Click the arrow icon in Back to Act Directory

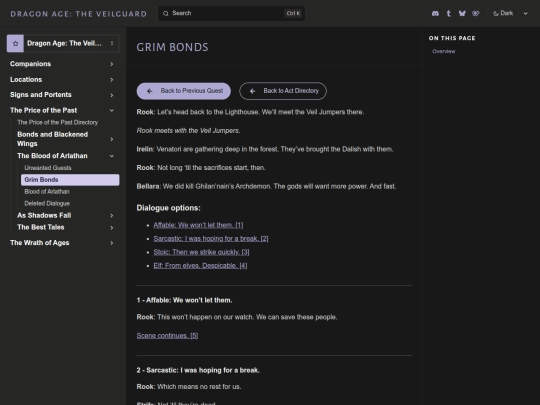pos(252,91)
